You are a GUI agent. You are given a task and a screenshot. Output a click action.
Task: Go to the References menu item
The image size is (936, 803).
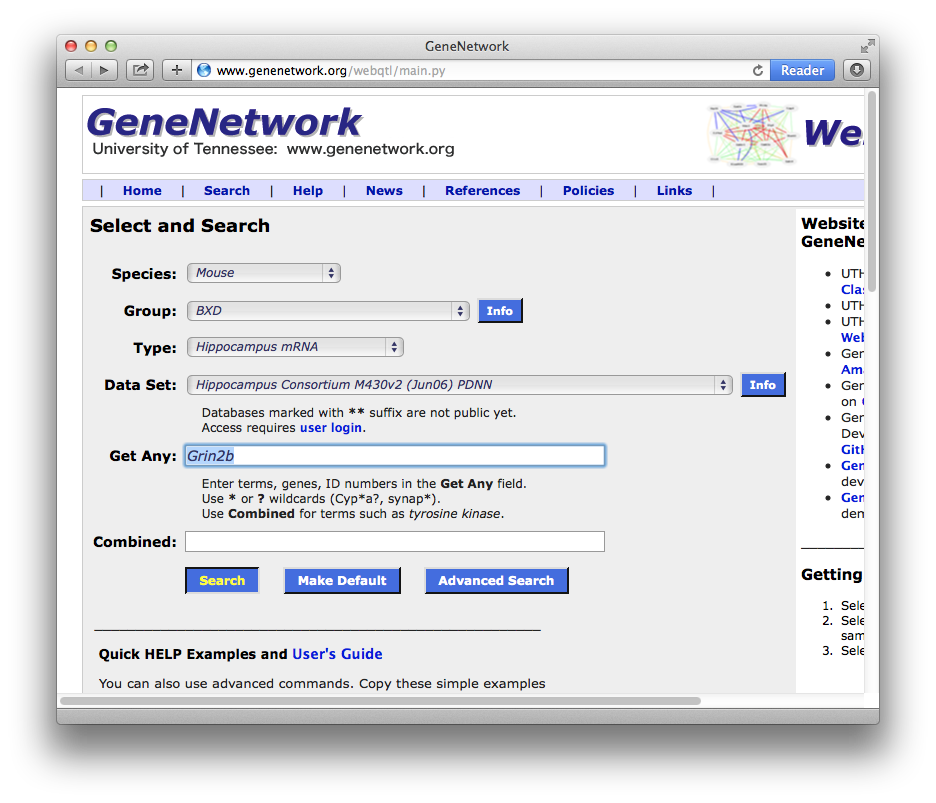tap(482, 191)
